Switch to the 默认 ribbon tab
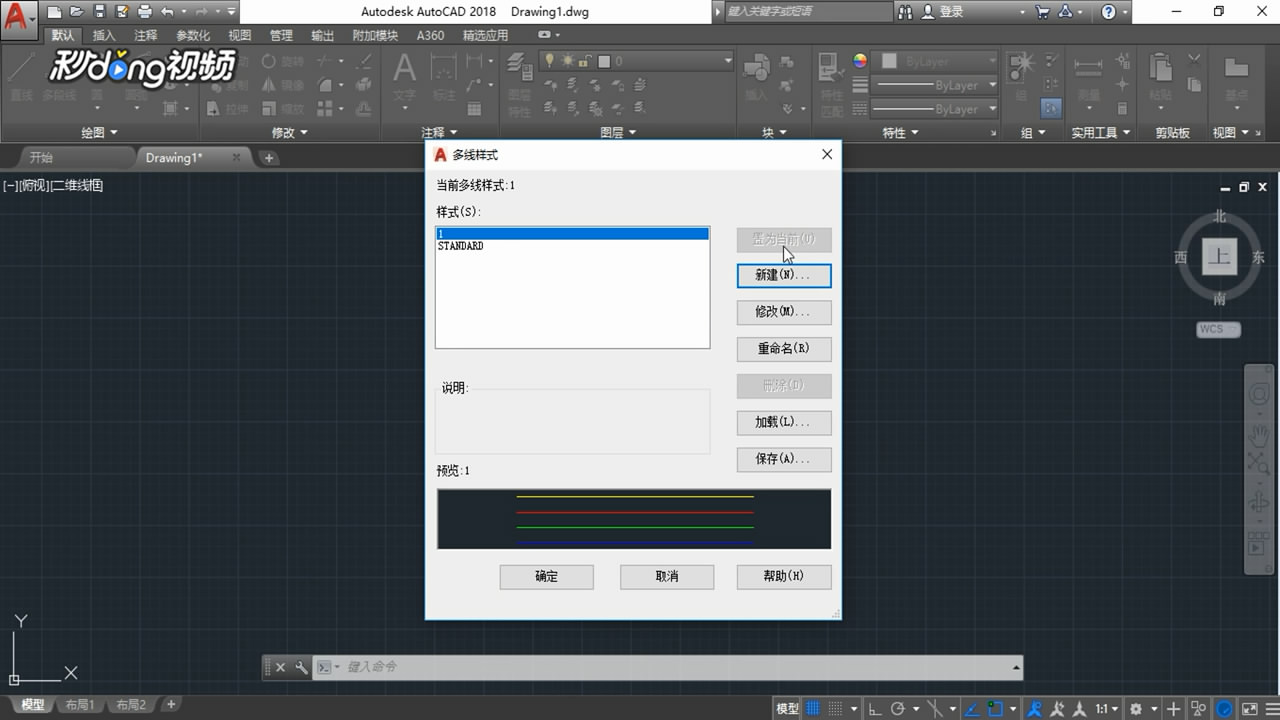Viewport: 1280px width, 720px height. click(x=63, y=35)
